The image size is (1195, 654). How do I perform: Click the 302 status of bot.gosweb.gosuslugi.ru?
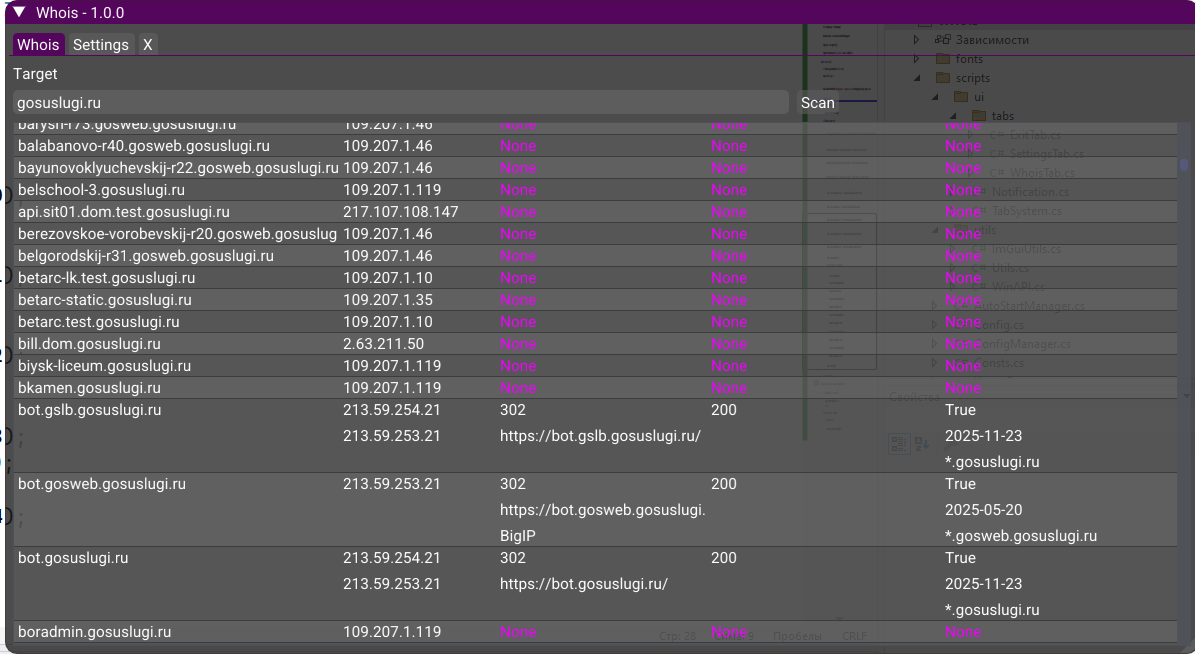(x=513, y=484)
